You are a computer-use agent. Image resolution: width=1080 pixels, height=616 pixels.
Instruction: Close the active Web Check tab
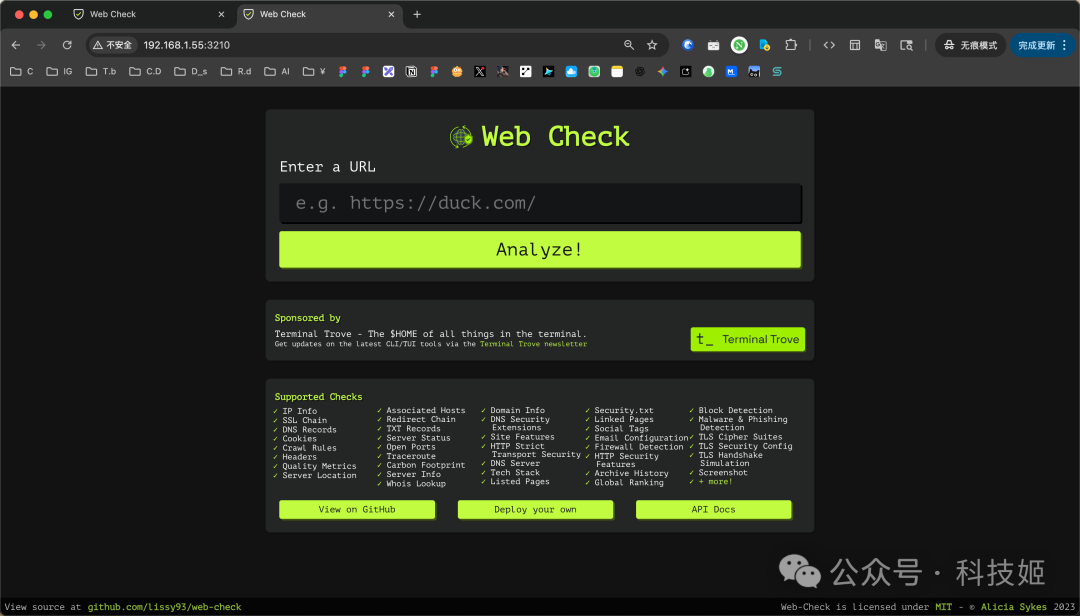[x=391, y=14]
